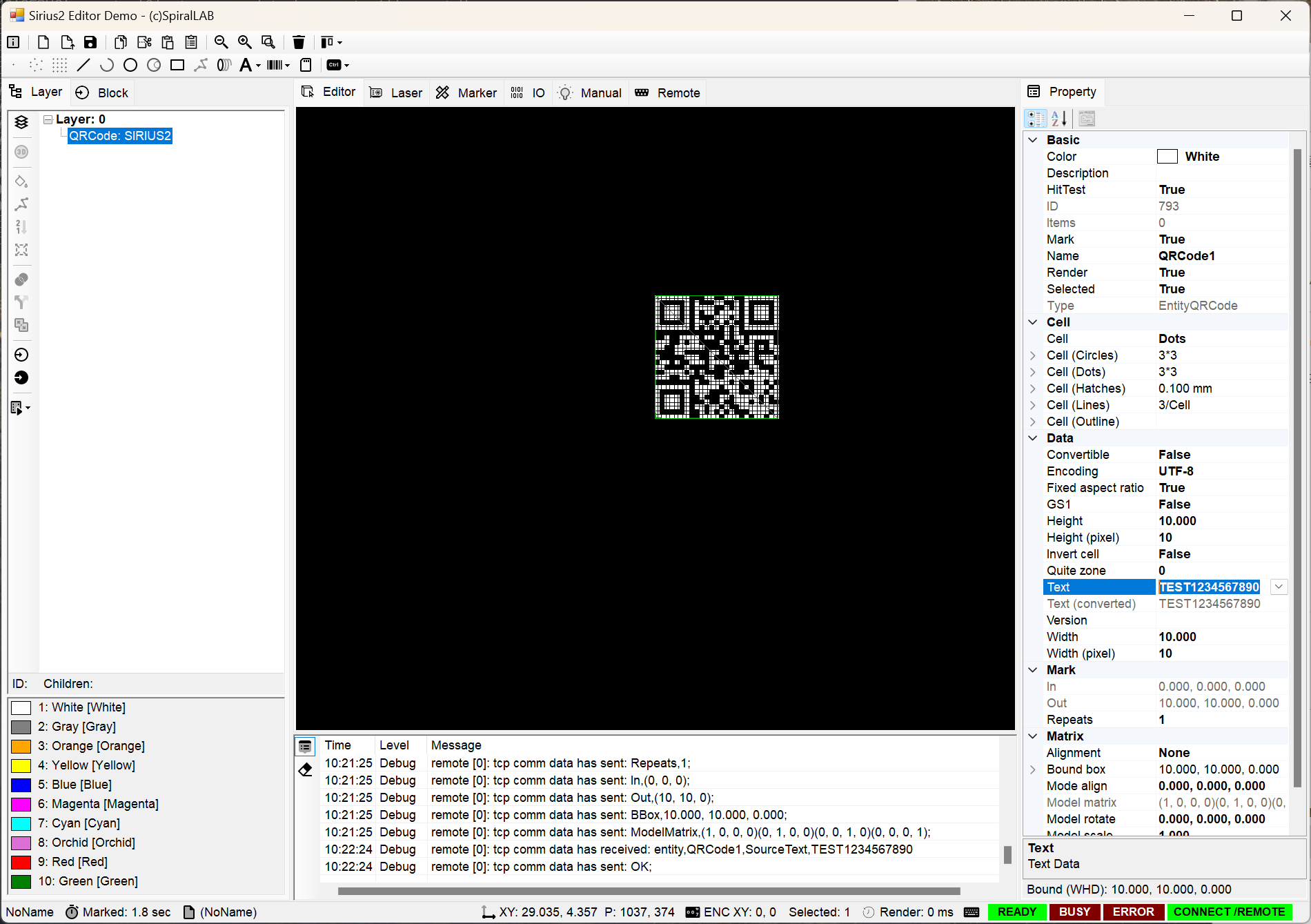Expand the Cell (Circles) property
1311x924 pixels.
[x=1033, y=355]
